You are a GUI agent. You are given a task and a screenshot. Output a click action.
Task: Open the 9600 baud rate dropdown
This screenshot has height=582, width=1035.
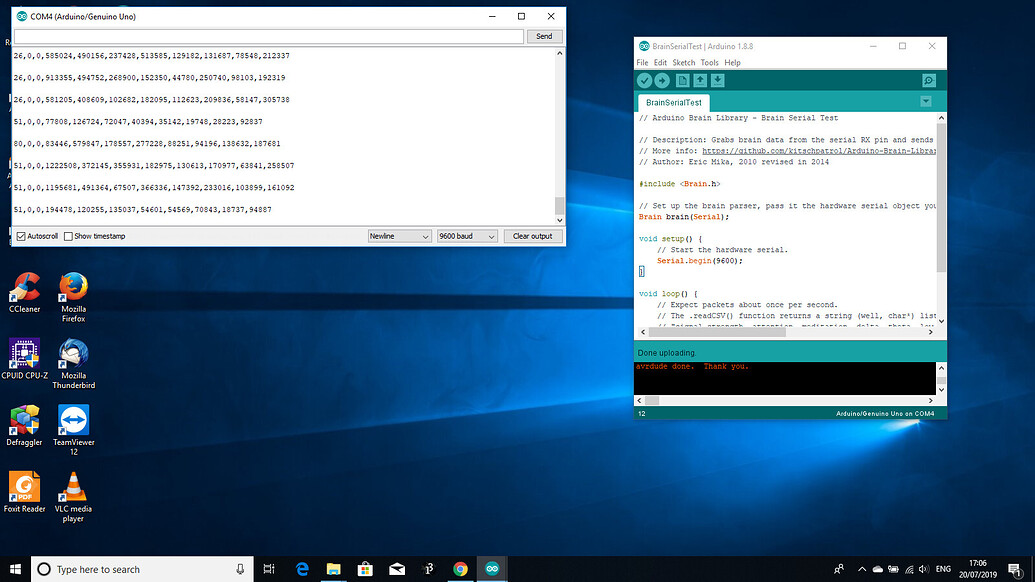(466, 235)
